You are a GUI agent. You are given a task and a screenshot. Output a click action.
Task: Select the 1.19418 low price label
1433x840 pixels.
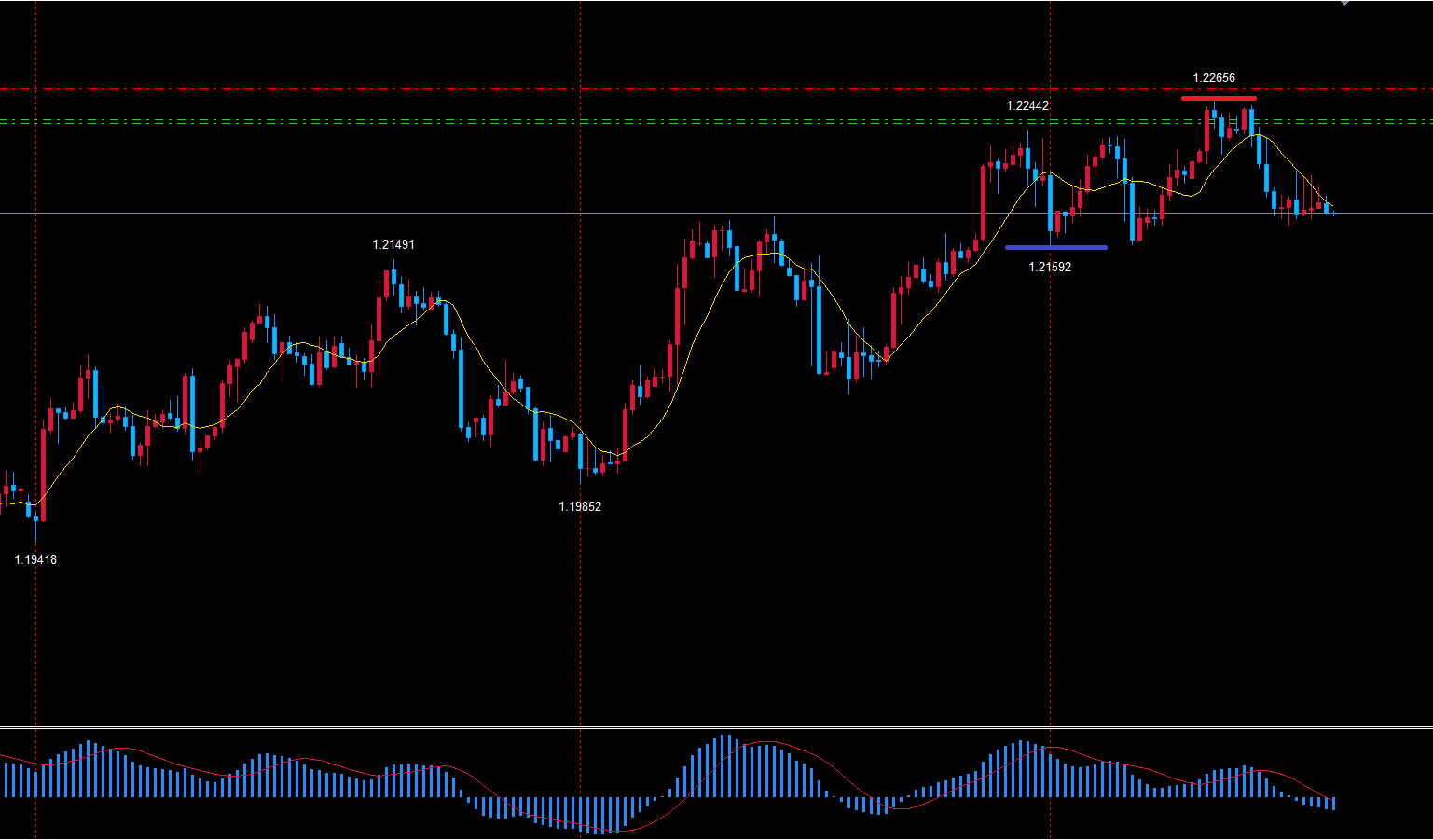[x=35, y=560]
